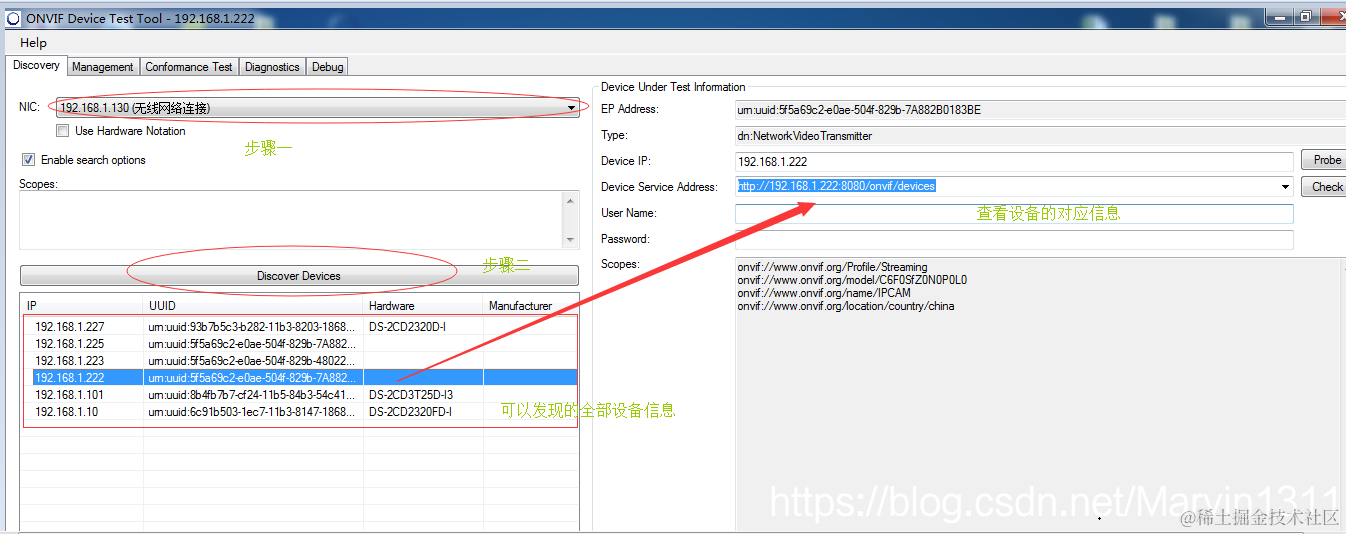
Task: Select device row 192.168.1.223
Action: click(300, 360)
